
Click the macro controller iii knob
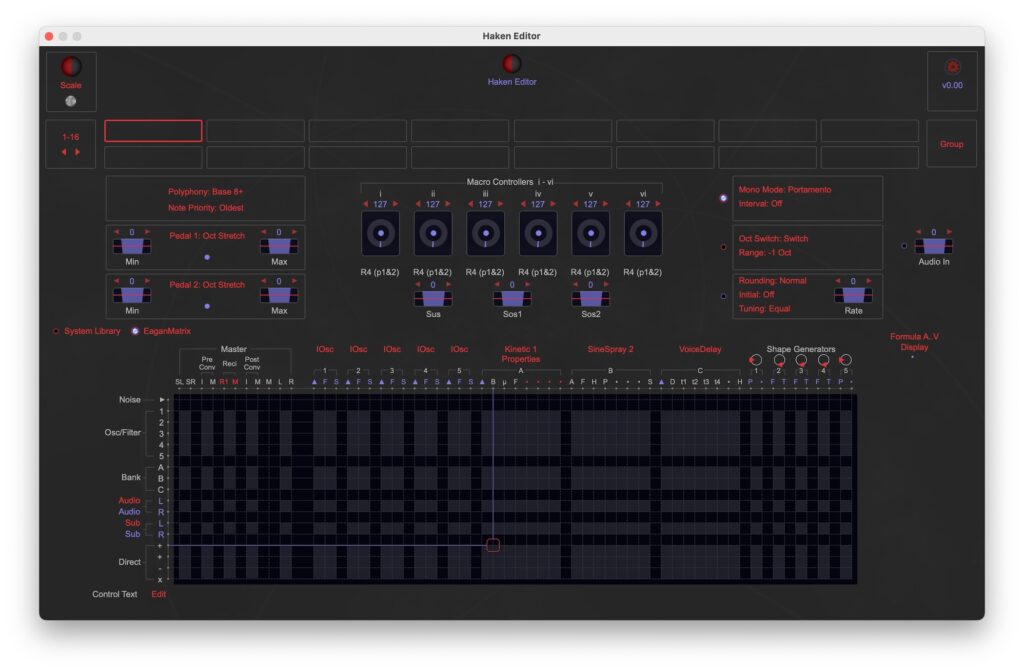(485, 233)
